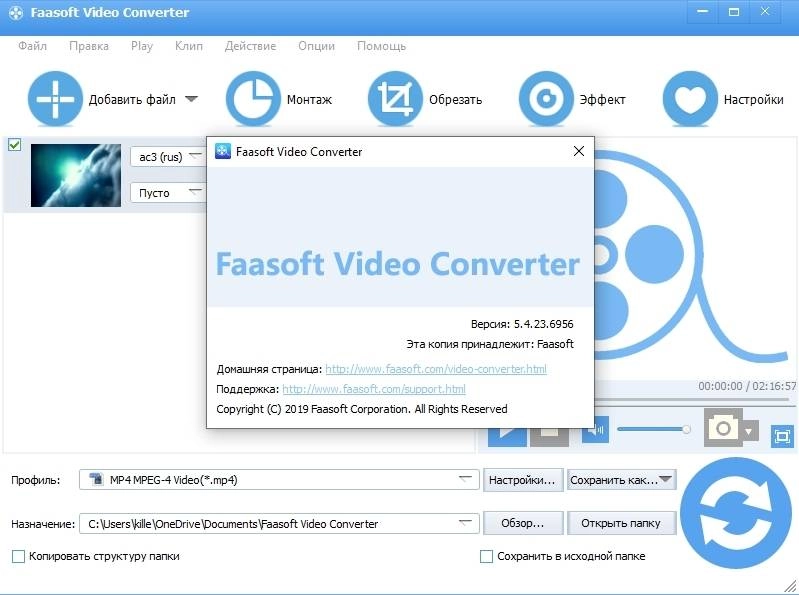The image size is (799, 595).
Task: Open the Play menu
Action: [142, 46]
